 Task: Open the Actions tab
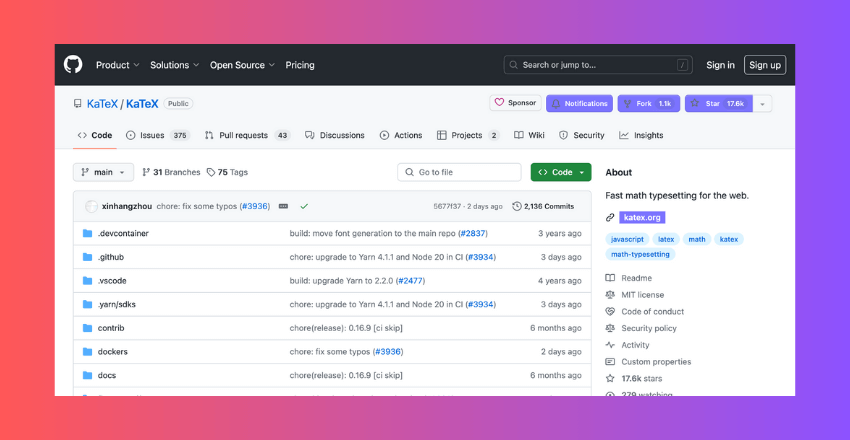pyautogui.click(x=401, y=135)
